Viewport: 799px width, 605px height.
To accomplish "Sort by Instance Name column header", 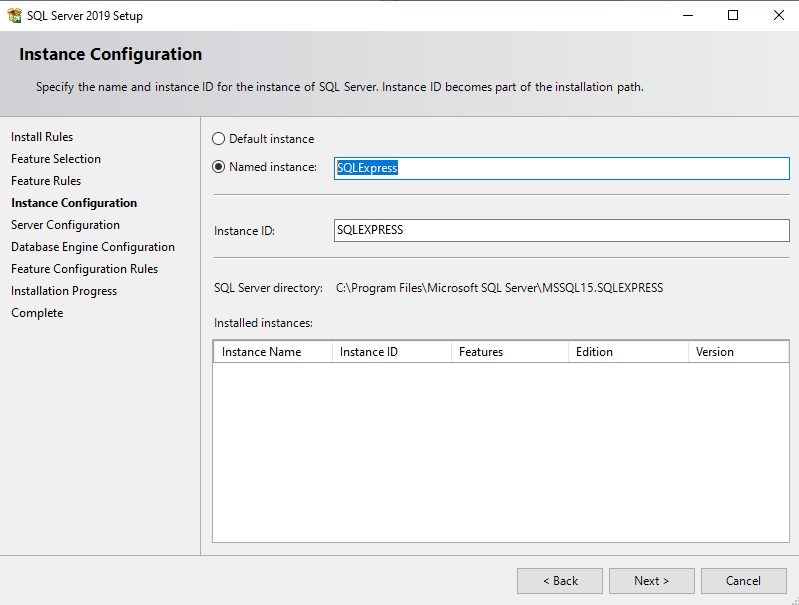I will tap(273, 352).
